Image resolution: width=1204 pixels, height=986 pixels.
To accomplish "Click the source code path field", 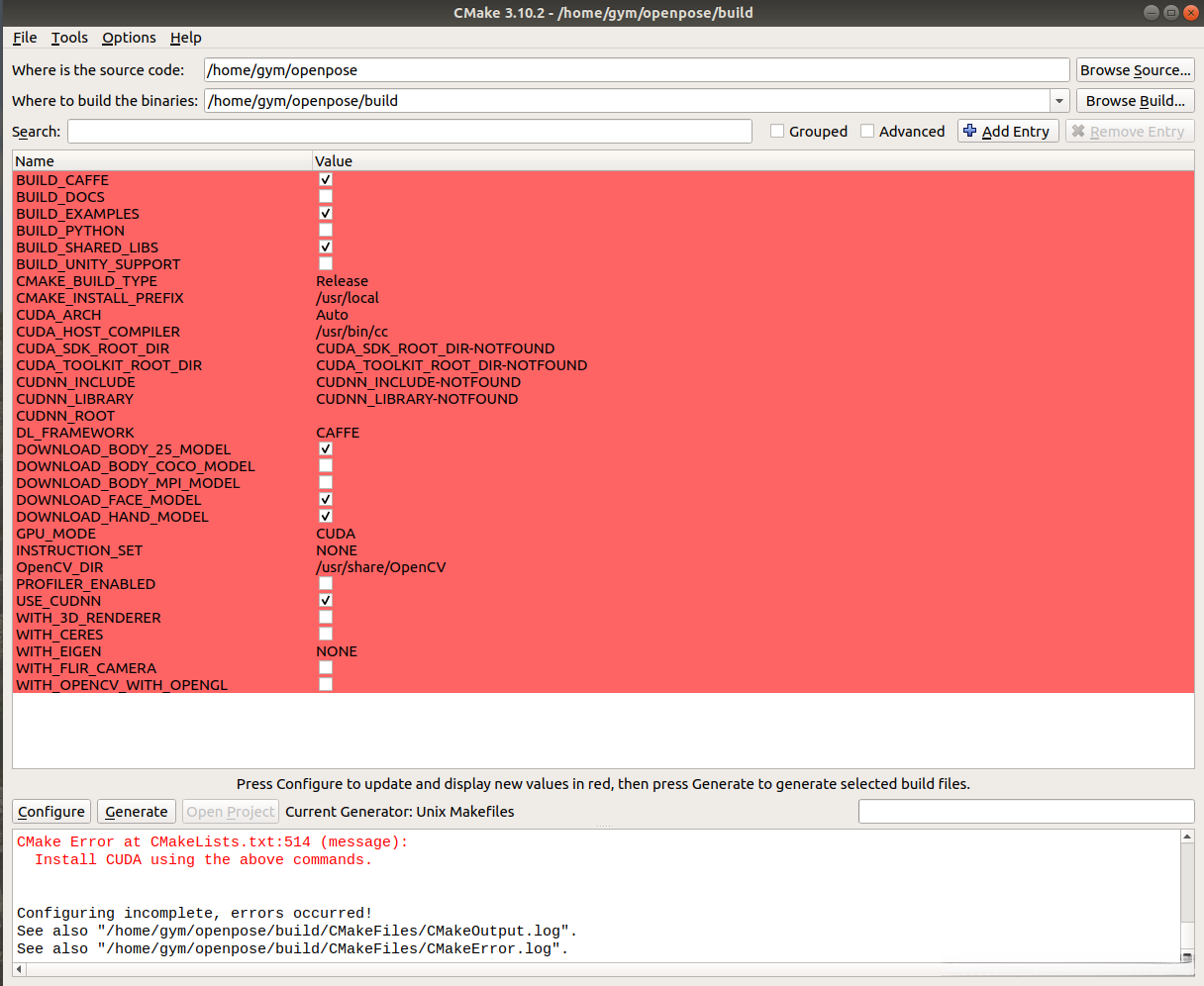I will pyautogui.click(x=637, y=70).
